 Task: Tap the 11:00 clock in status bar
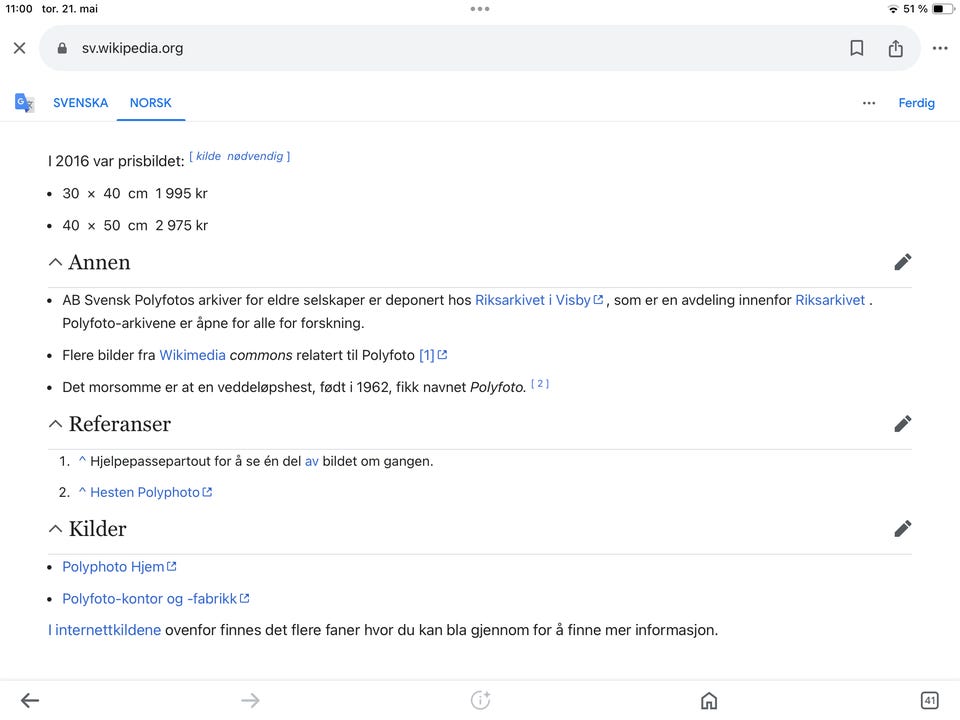[19, 9]
